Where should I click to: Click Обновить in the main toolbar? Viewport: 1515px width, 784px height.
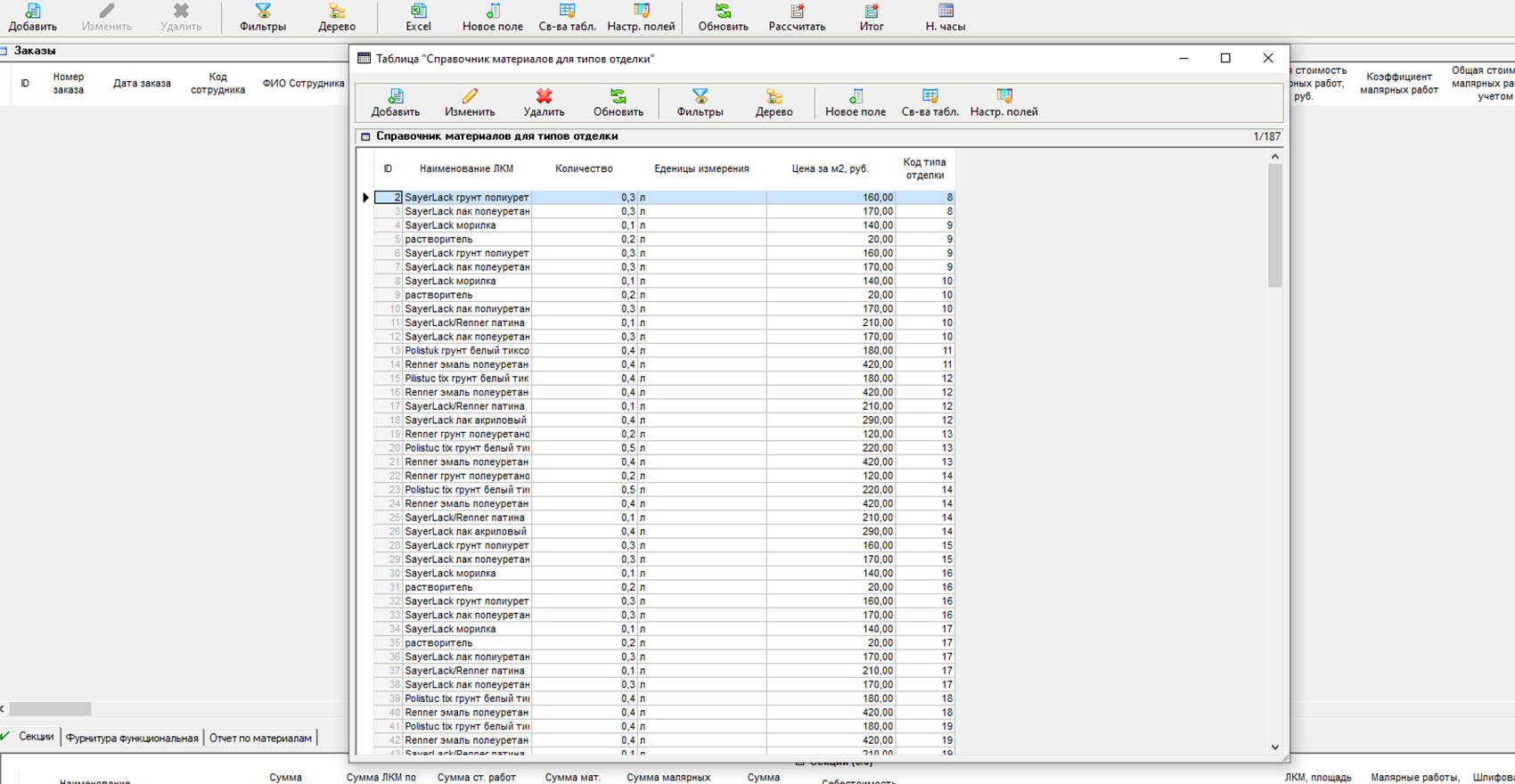pos(723,18)
